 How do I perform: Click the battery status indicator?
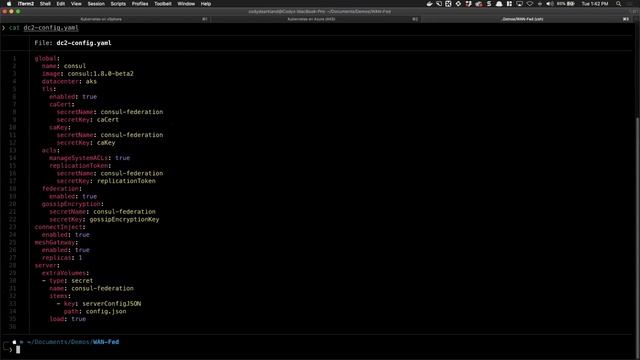[566, 4]
